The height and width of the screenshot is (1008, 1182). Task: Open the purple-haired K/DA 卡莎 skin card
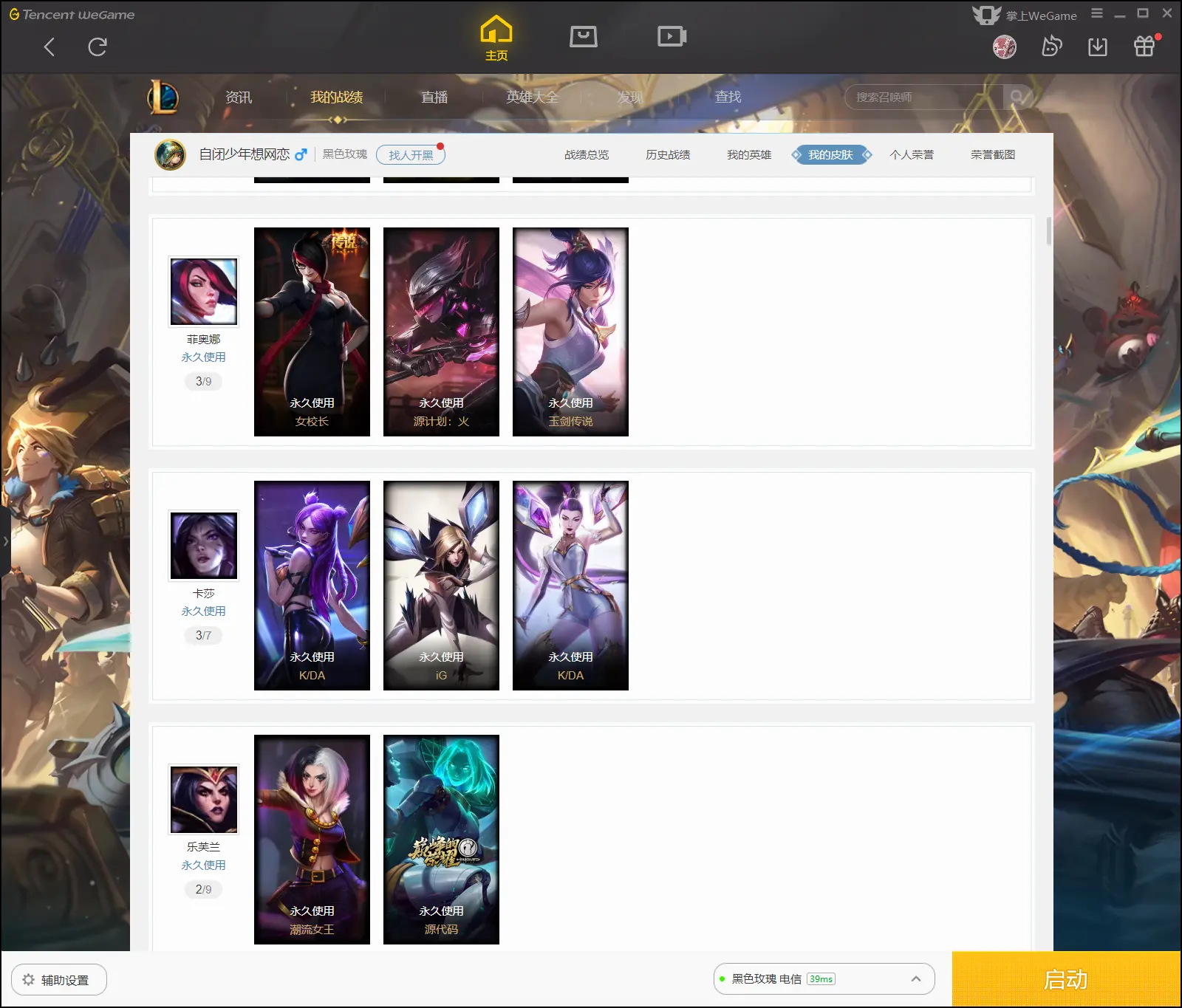312,586
